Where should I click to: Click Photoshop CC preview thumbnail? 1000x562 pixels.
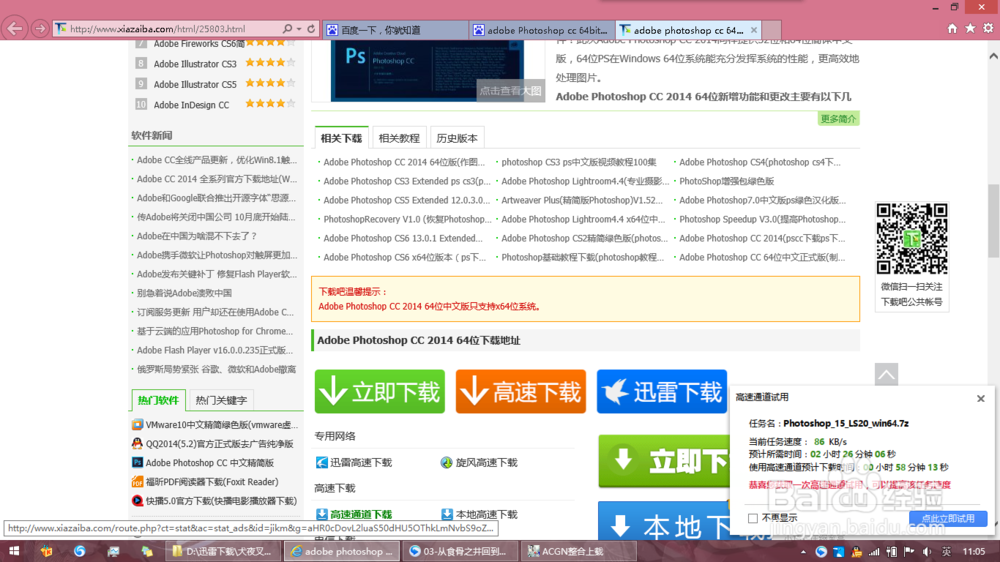[426, 71]
